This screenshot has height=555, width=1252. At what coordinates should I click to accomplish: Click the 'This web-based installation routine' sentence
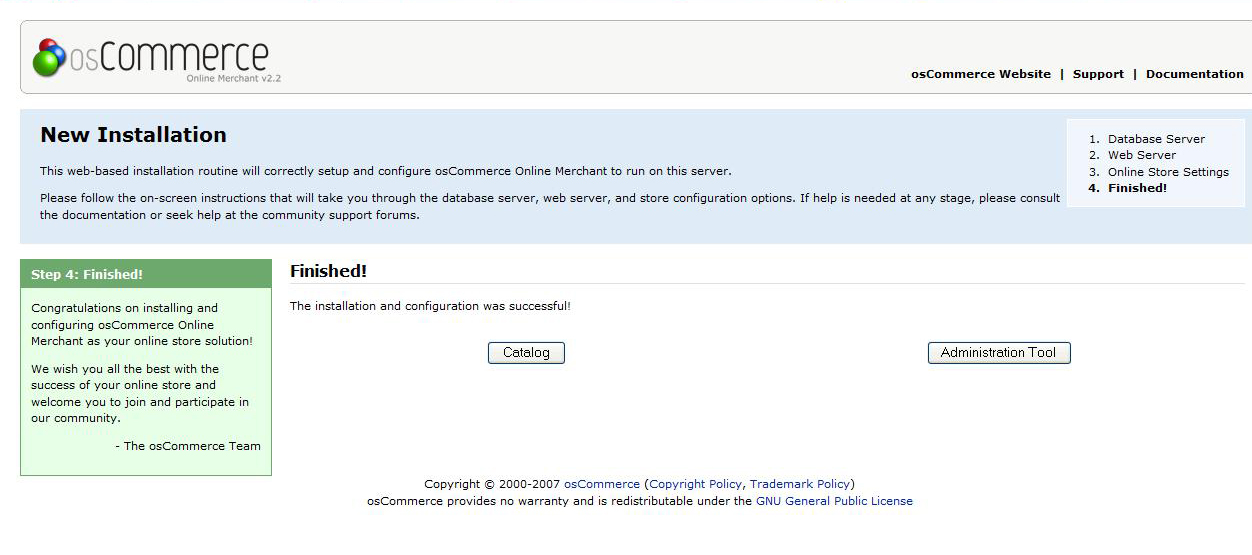click(386, 171)
